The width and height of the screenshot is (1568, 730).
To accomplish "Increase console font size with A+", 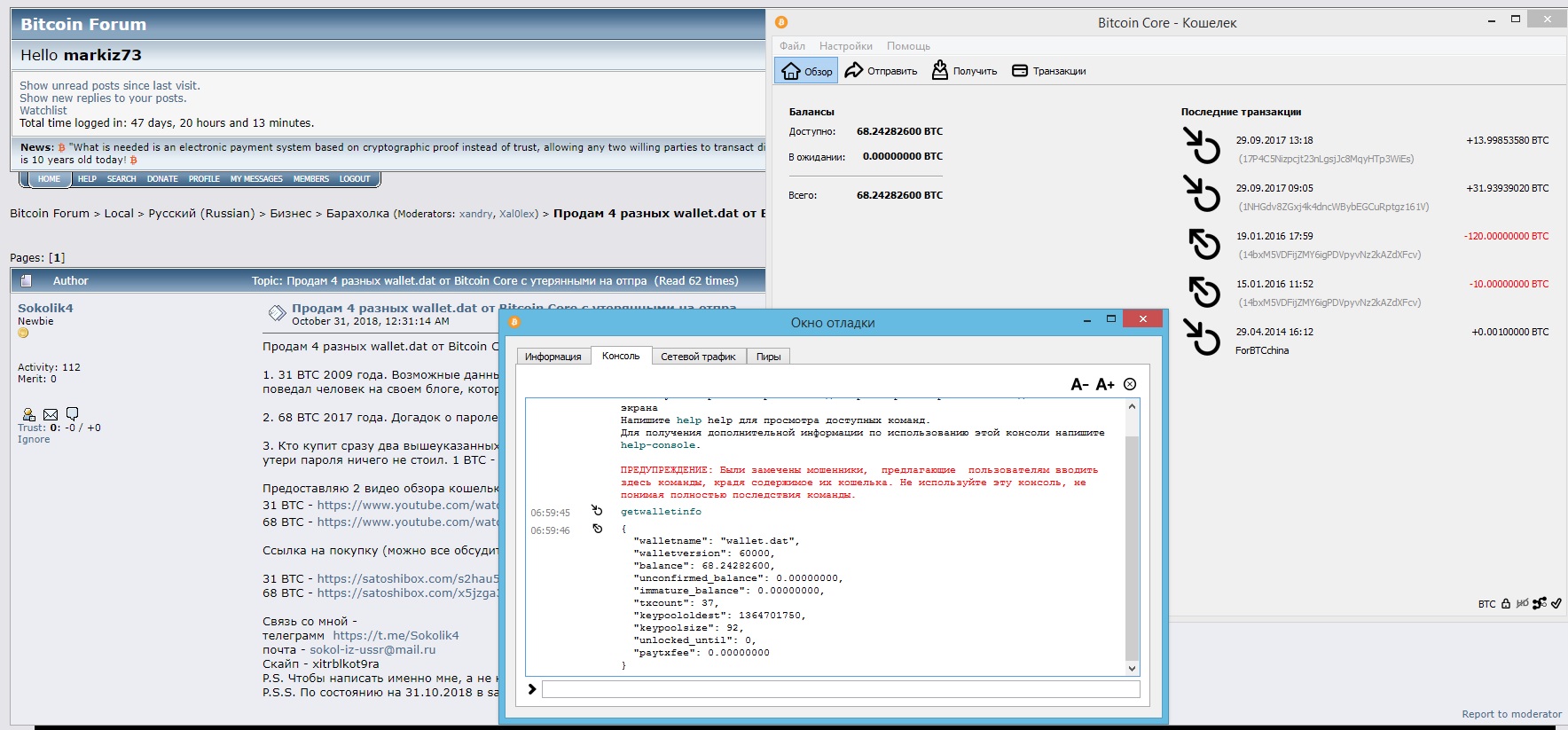I will click(1104, 384).
